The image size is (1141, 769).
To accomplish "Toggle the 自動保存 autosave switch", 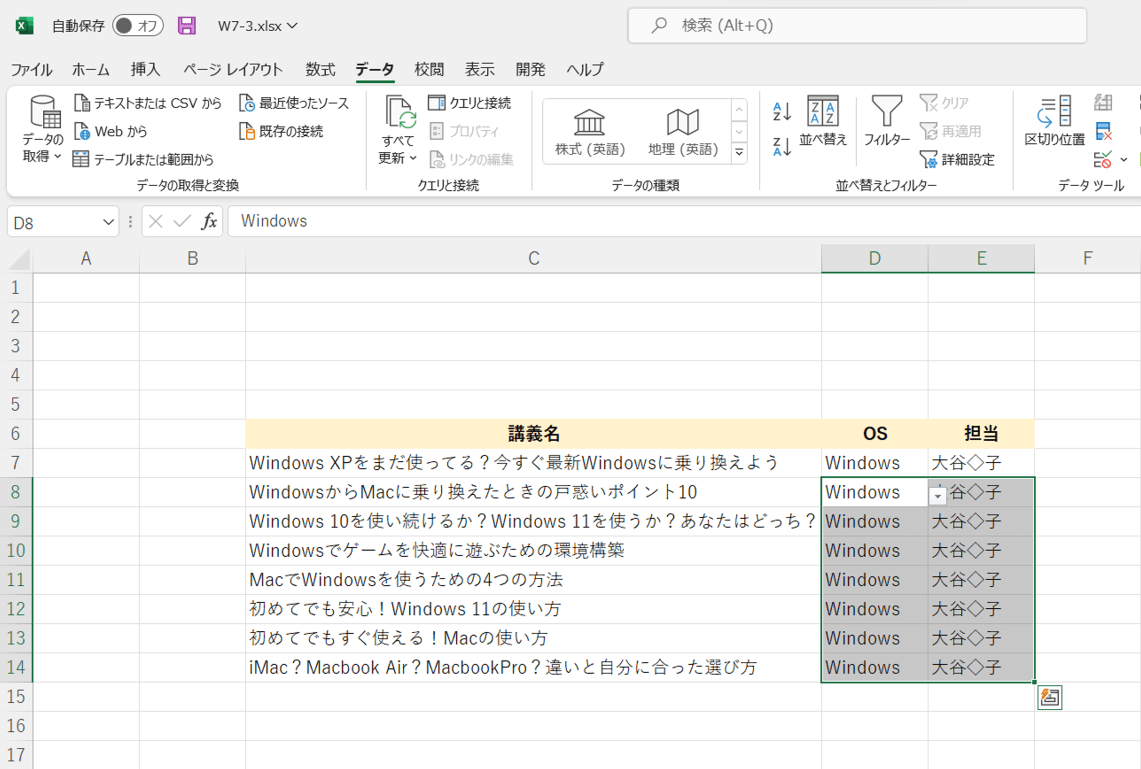I will tap(138, 26).
